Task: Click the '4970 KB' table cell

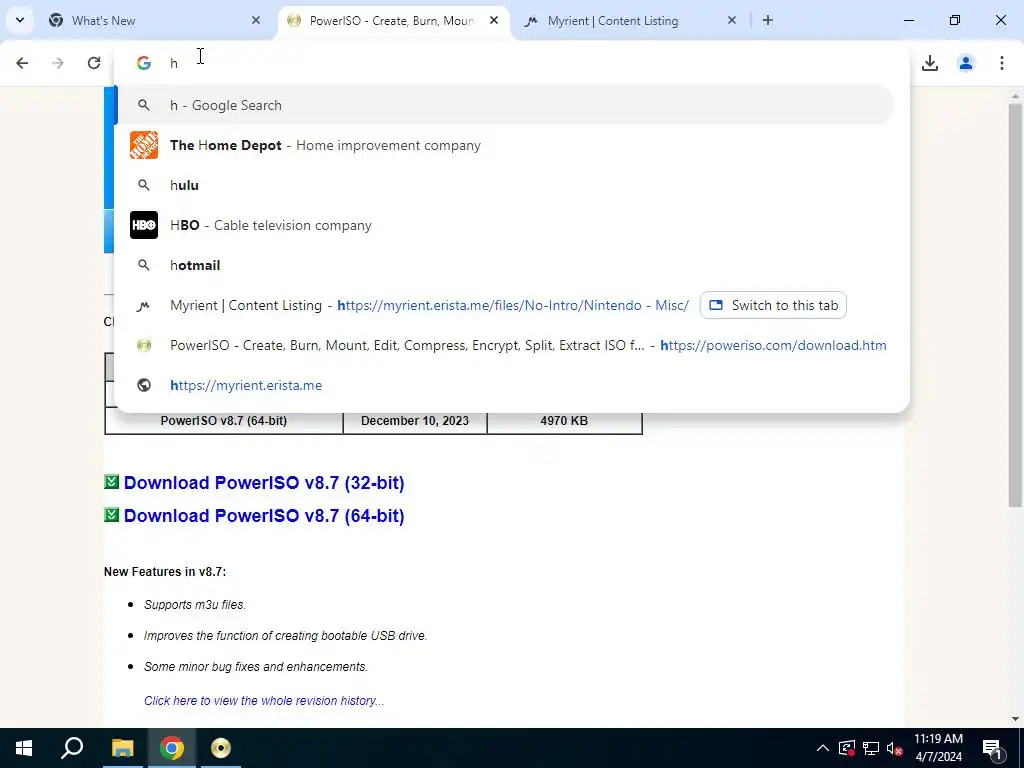Action: (564, 421)
